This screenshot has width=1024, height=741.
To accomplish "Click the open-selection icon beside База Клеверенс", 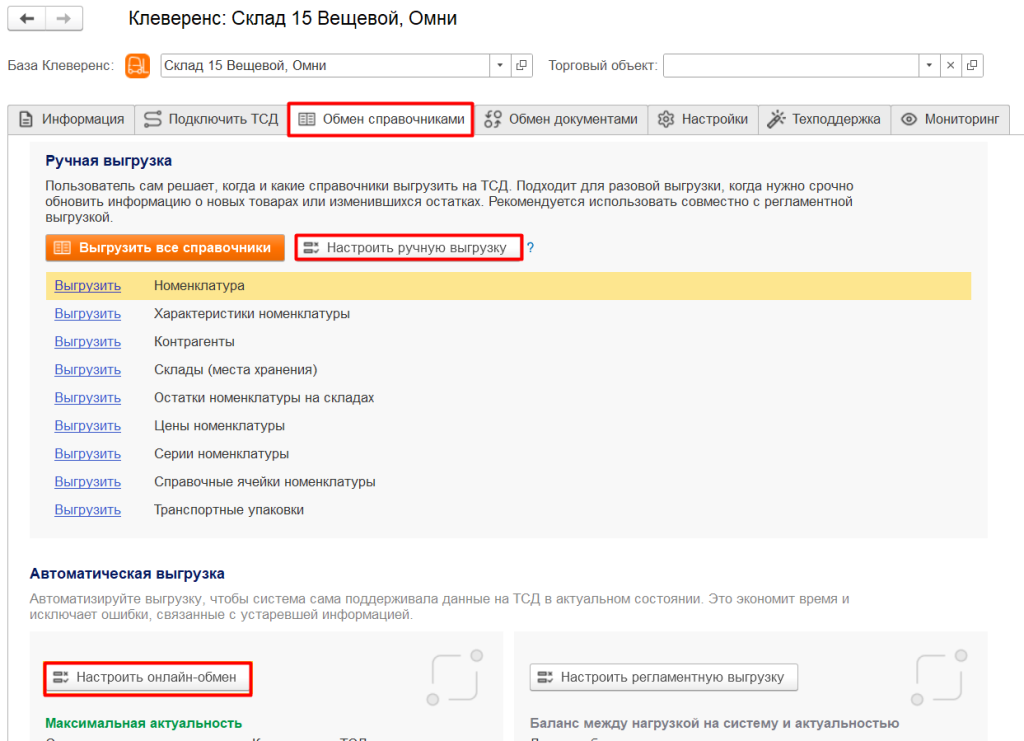I will coord(521,65).
